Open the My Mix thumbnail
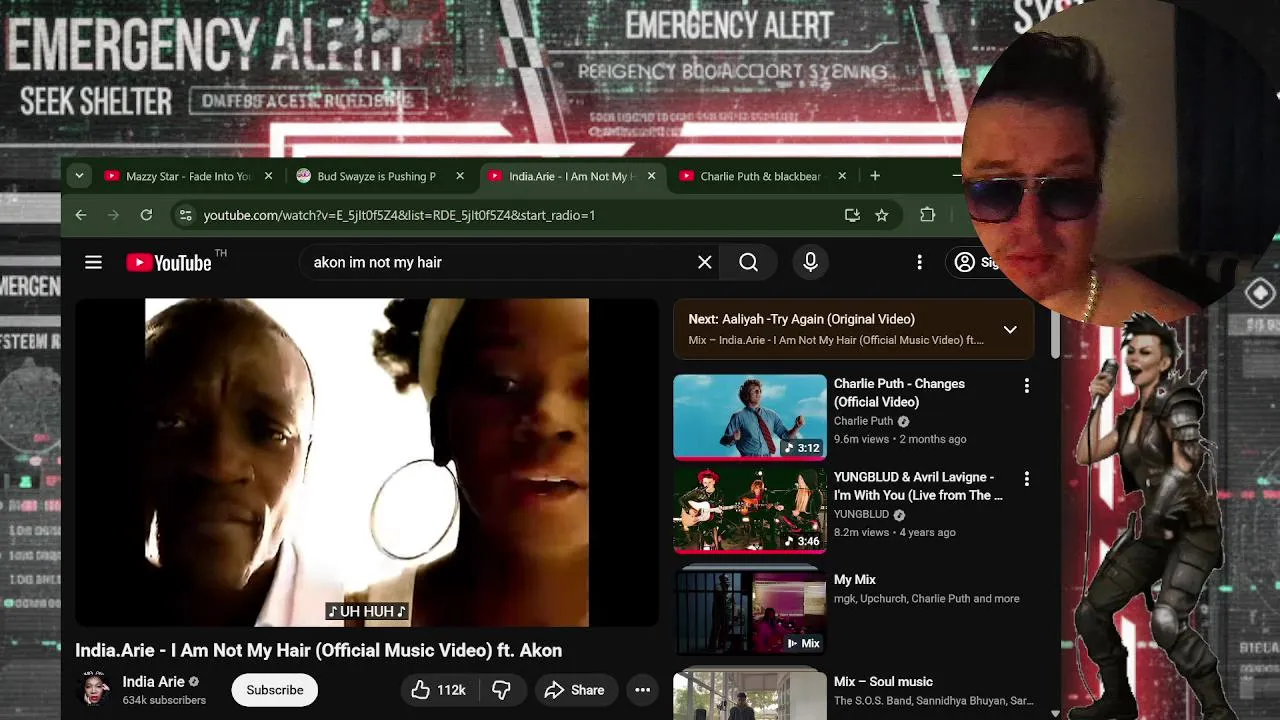This screenshot has height=720, width=1280. point(750,610)
